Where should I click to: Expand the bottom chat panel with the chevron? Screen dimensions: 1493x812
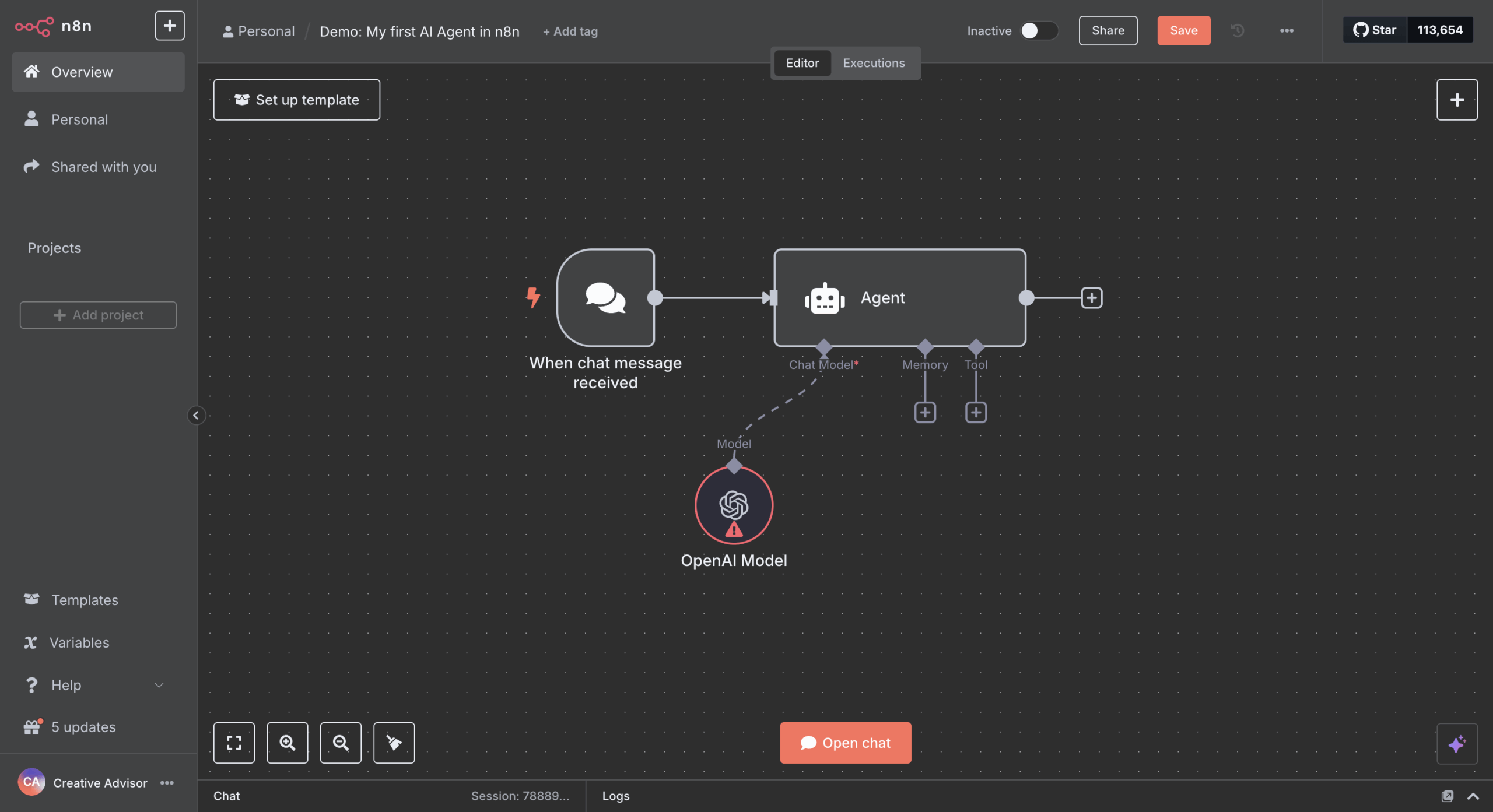point(1473,796)
